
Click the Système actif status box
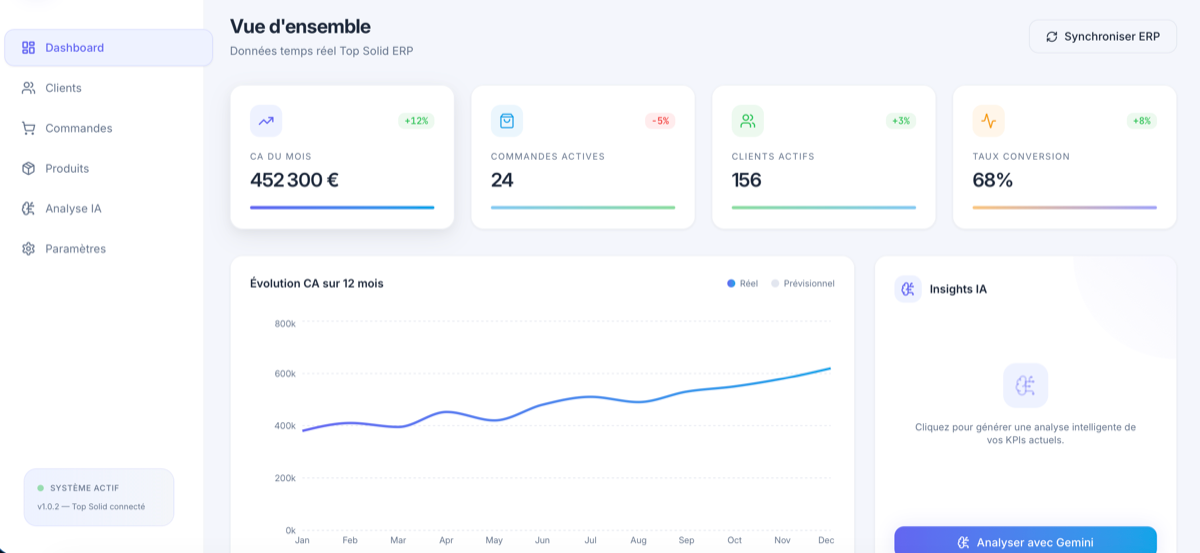(99, 497)
